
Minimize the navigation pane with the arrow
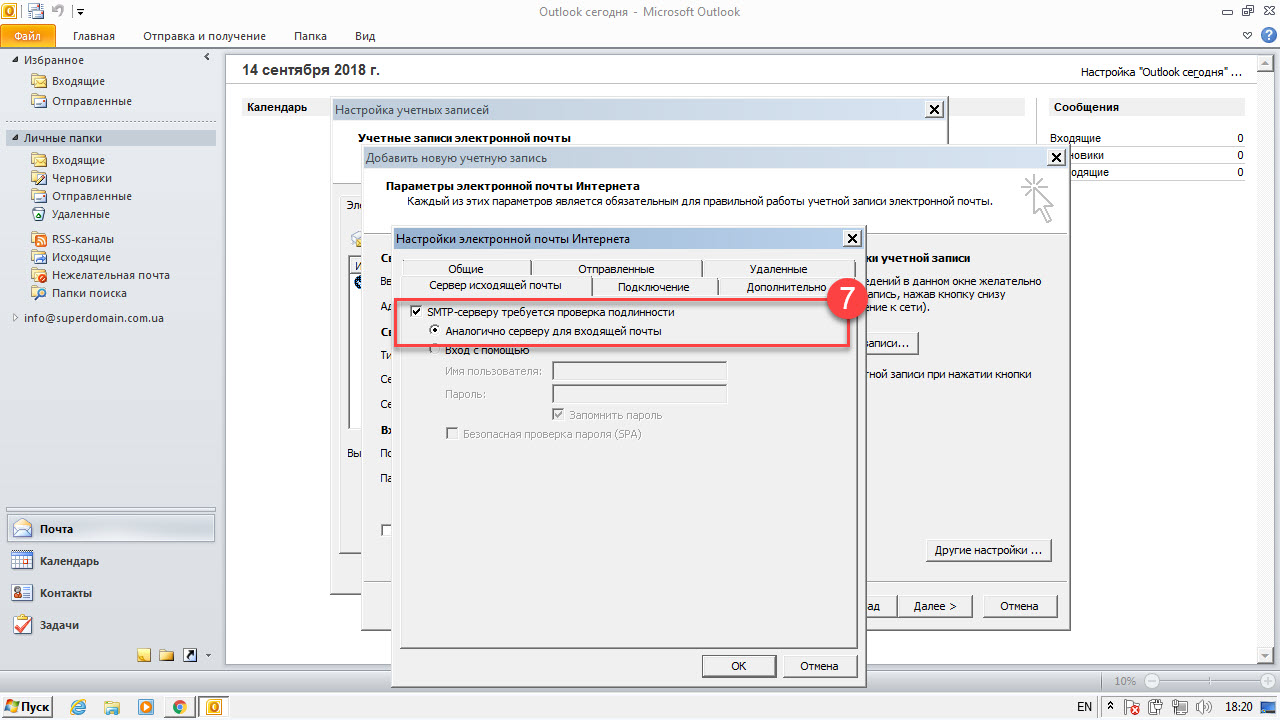coord(207,59)
